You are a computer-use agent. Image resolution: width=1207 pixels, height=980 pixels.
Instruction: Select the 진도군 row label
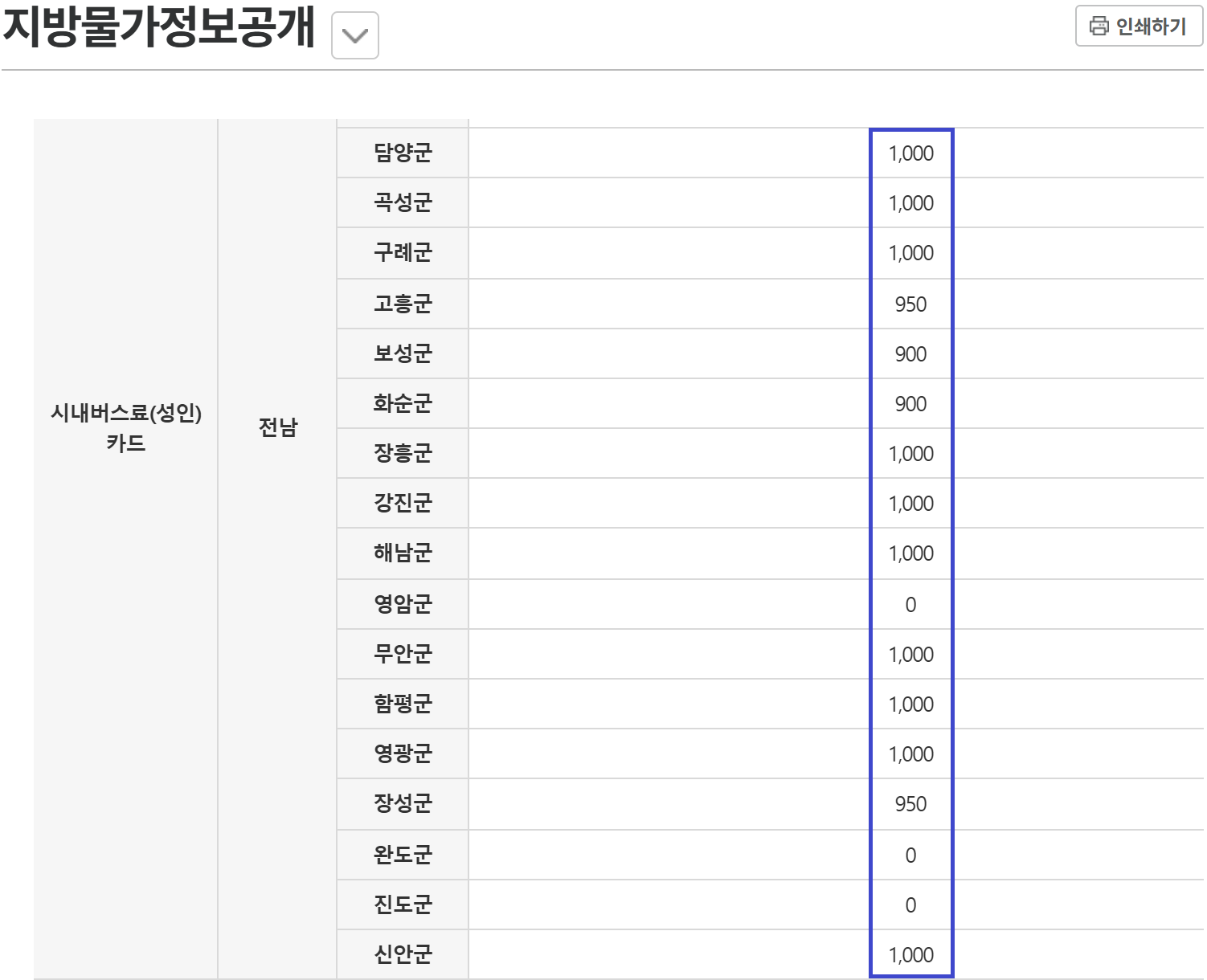403,904
